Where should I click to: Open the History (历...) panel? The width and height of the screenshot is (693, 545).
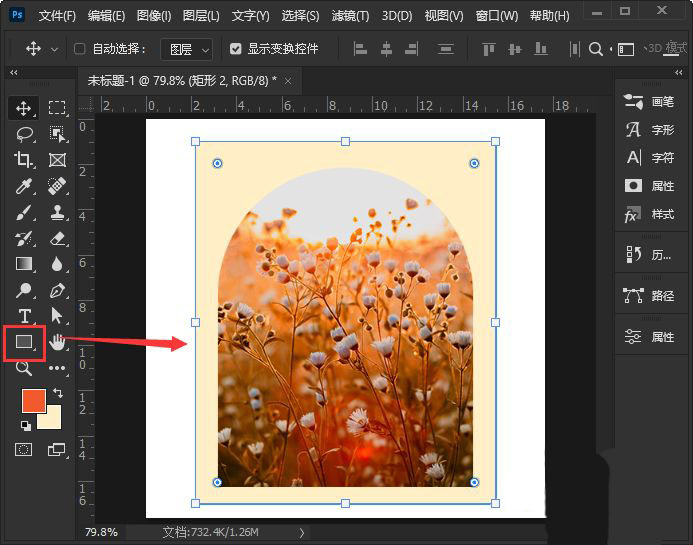(649, 255)
